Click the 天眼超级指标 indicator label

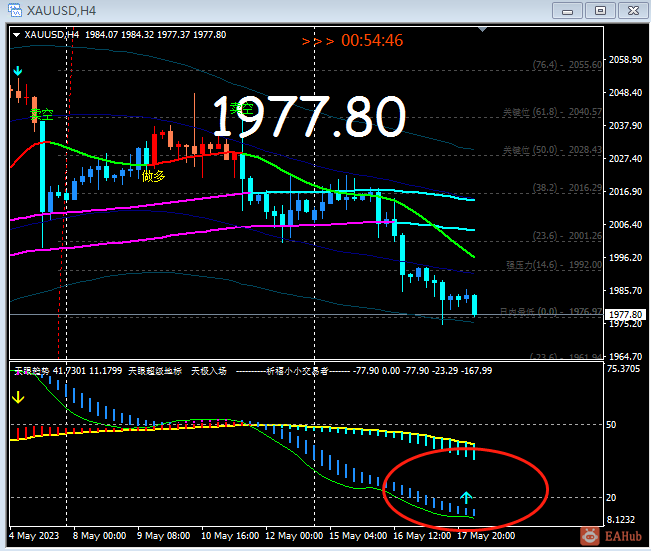click(155, 371)
